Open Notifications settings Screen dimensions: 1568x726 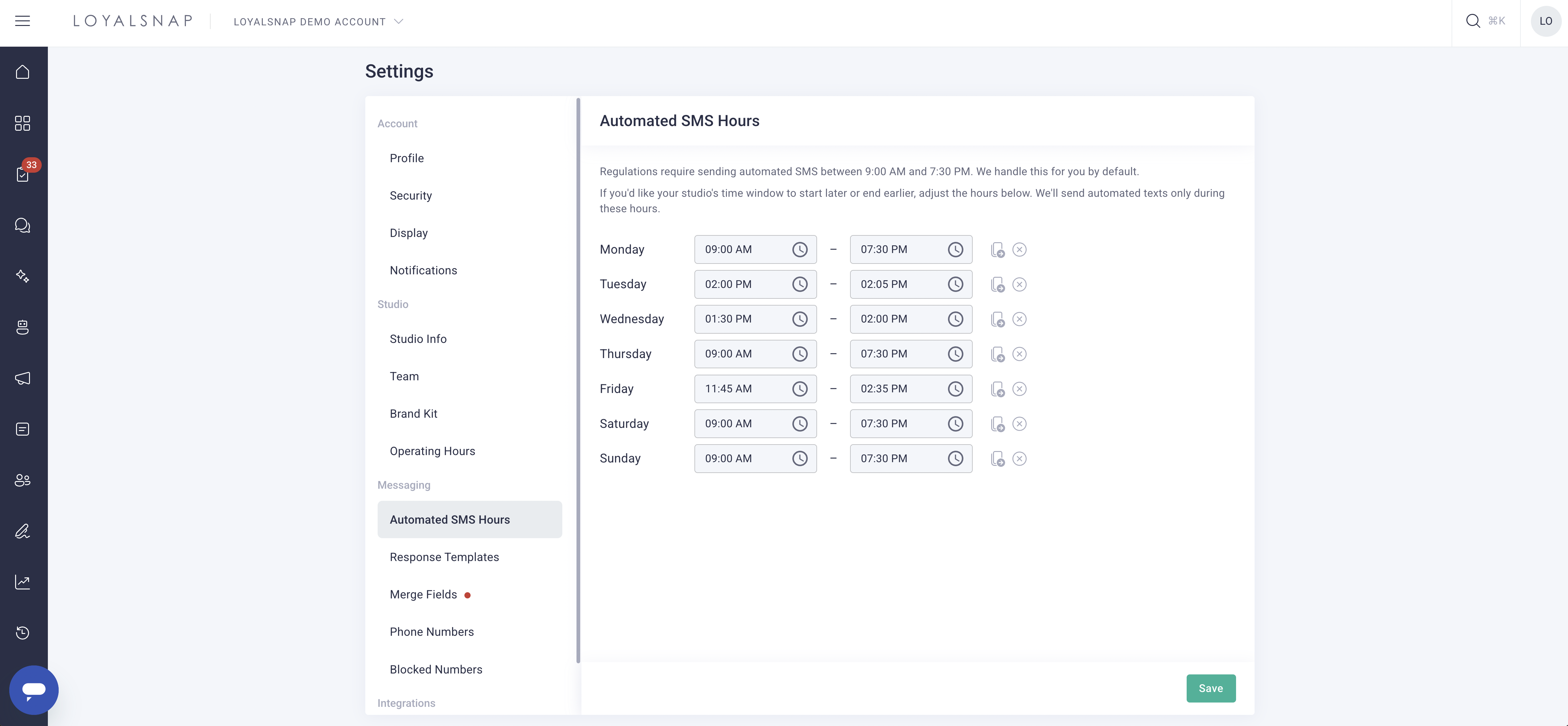[x=469, y=270]
